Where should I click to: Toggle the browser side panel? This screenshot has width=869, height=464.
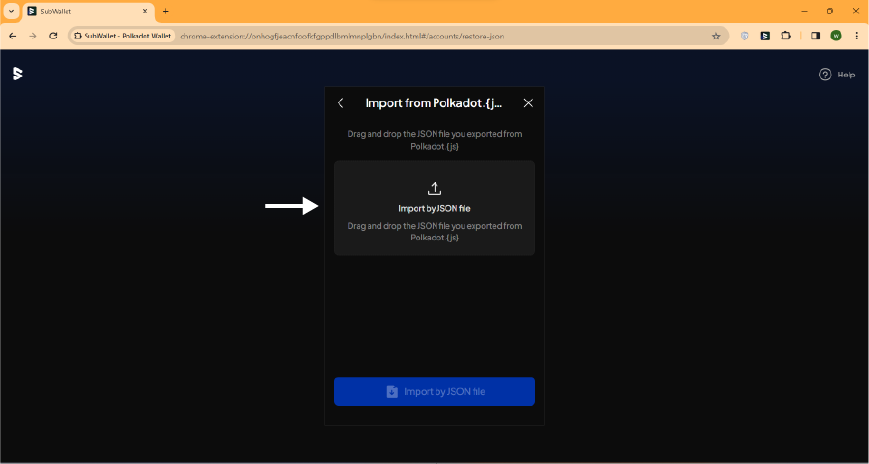(815, 35)
